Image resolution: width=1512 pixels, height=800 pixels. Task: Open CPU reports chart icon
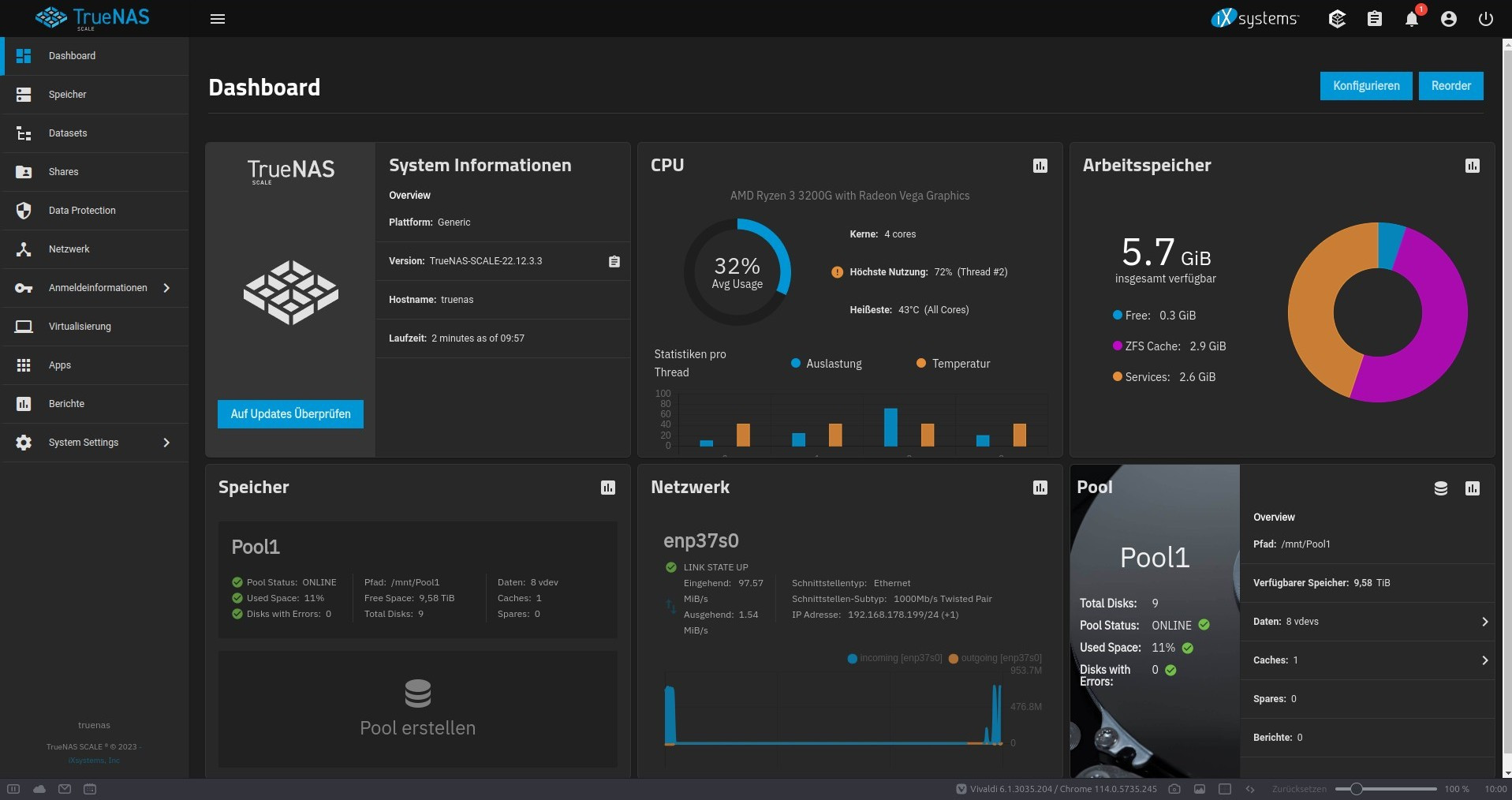[1040, 166]
